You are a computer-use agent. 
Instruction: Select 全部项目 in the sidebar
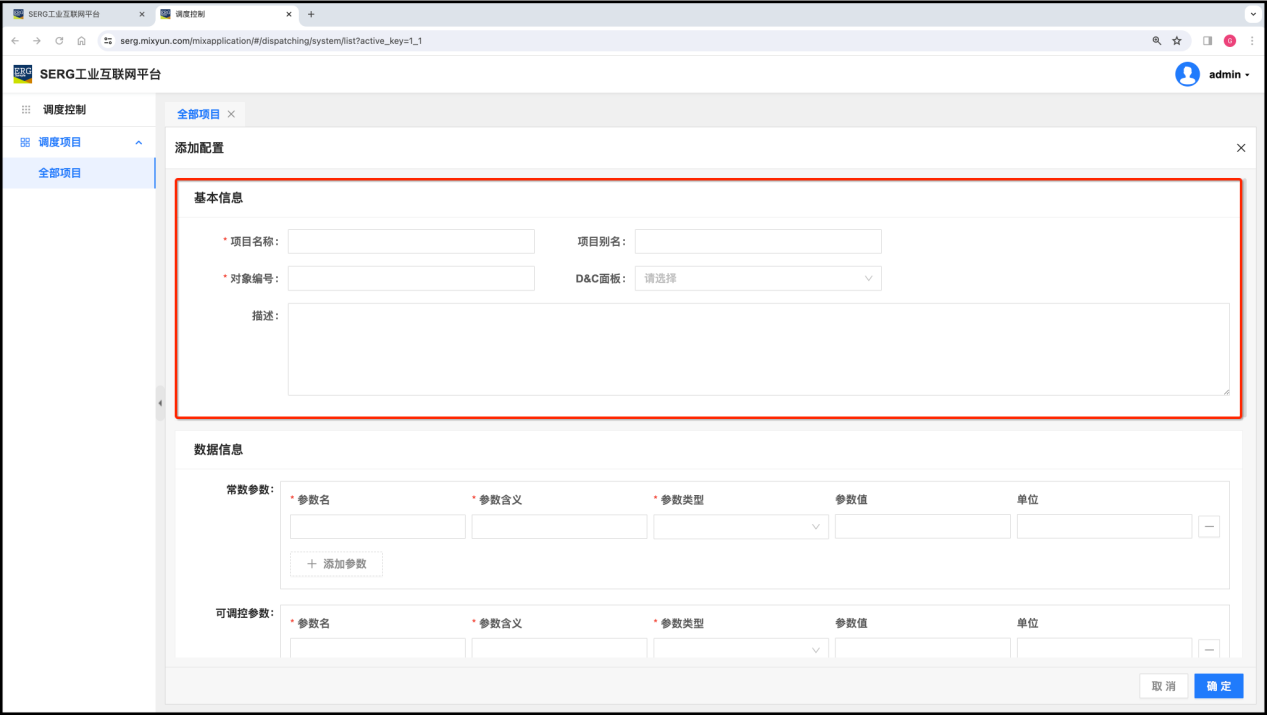pos(60,173)
